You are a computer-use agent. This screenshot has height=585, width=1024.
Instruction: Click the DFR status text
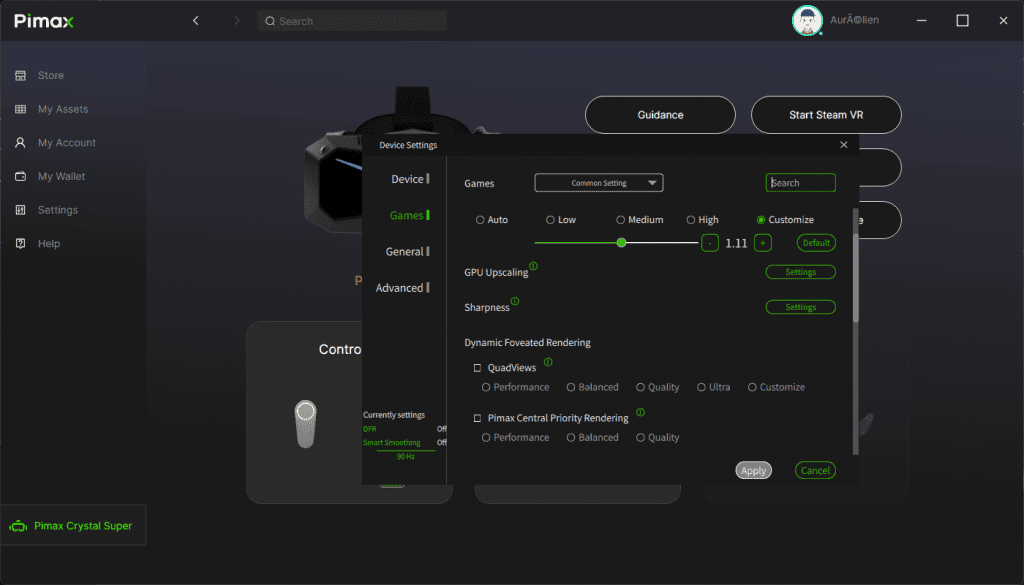370,429
